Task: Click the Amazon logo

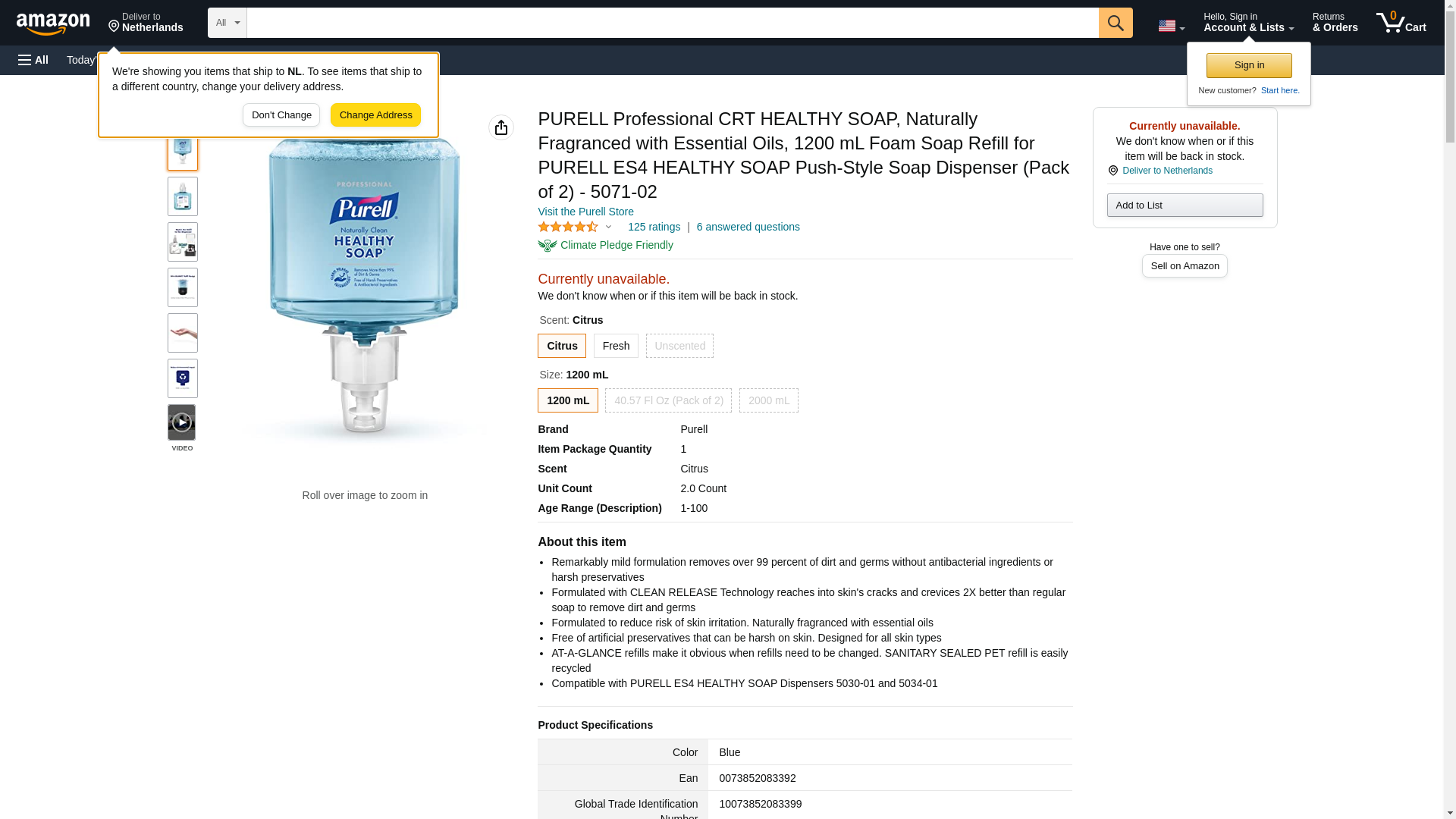Action: tap(53, 24)
